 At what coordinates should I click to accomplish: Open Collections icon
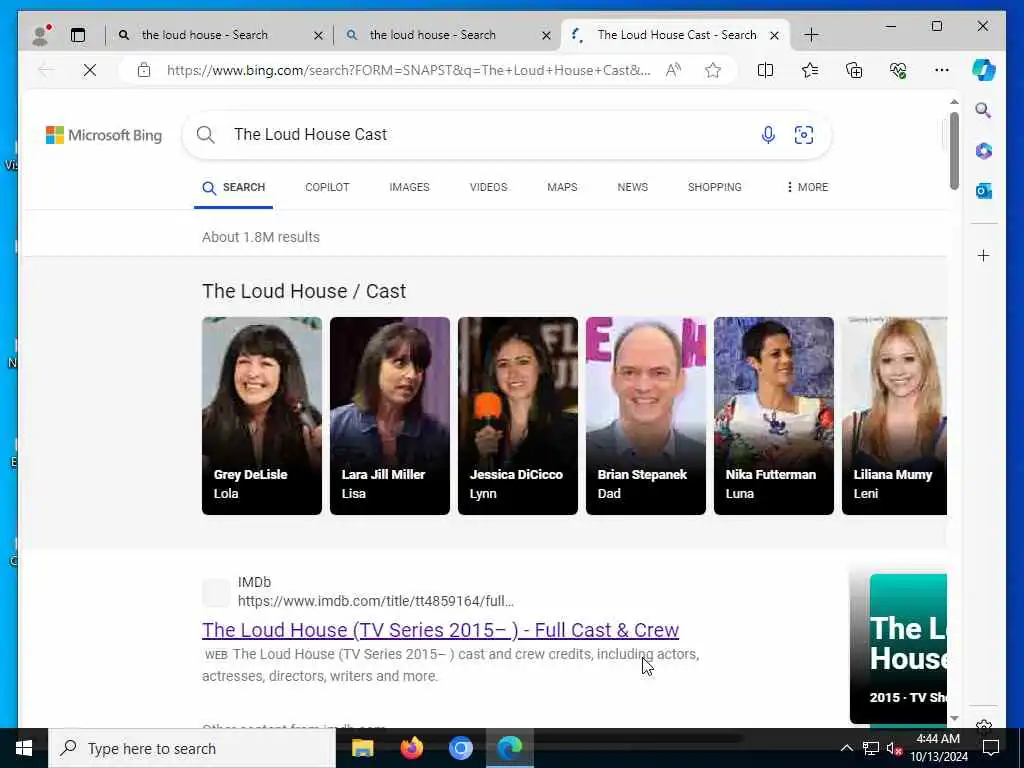854,70
